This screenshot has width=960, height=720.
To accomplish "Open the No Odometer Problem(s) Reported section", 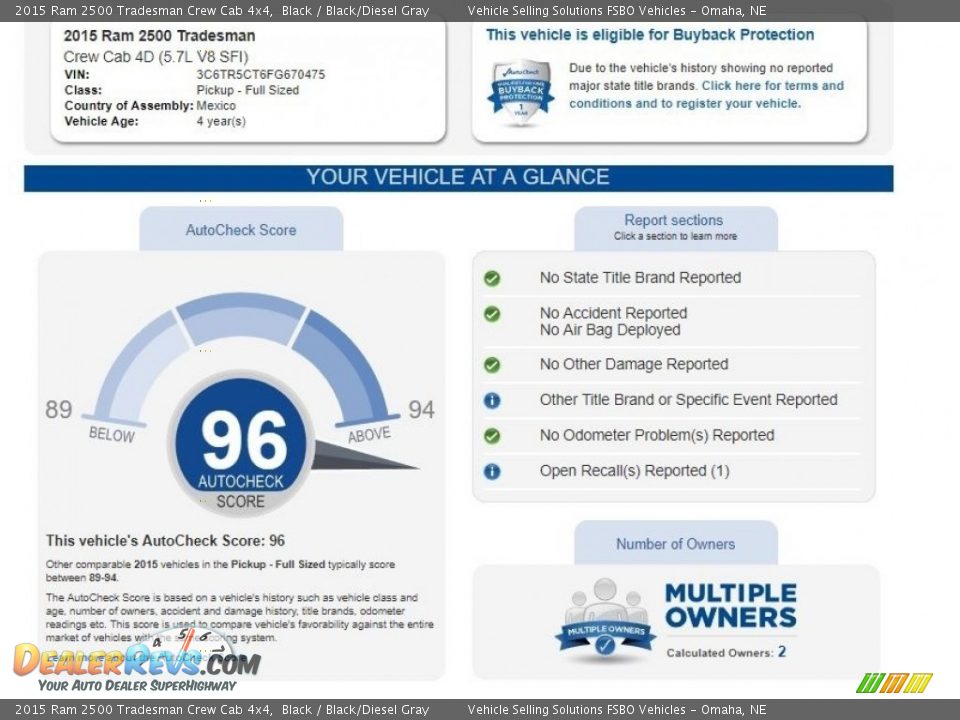I will tap(657, 435).
